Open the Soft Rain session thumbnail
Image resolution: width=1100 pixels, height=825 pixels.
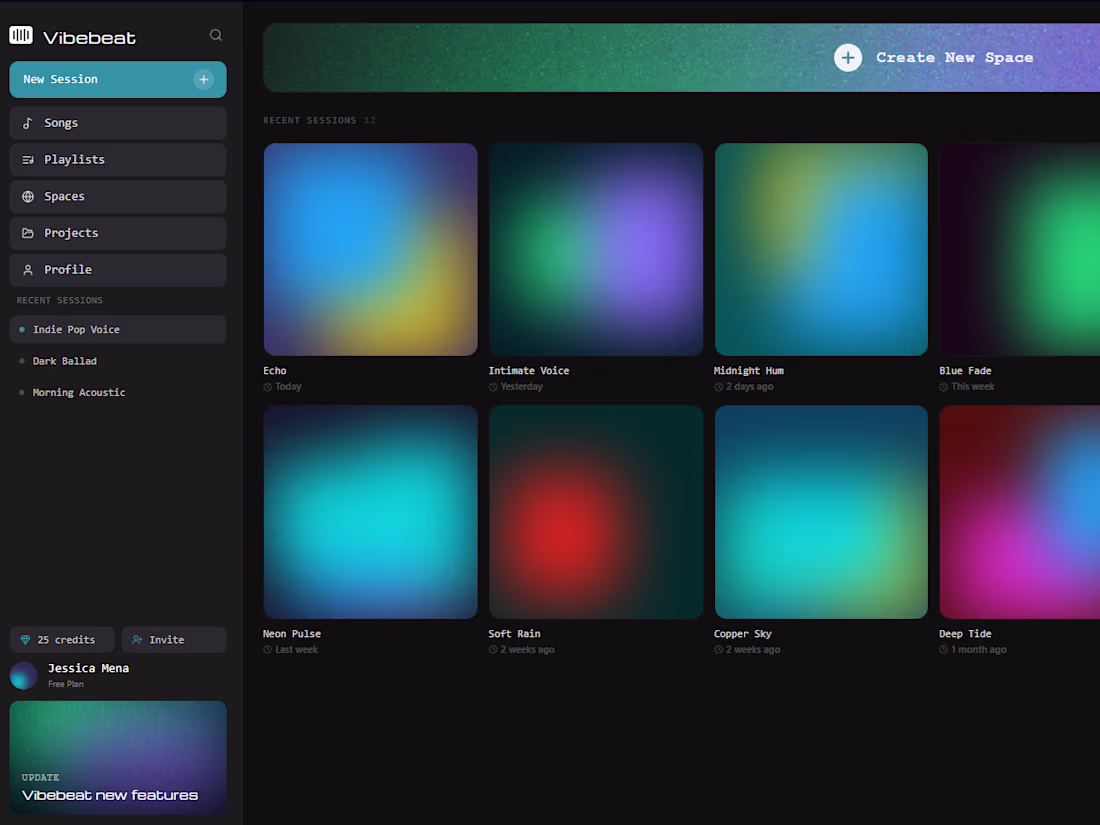(595, 511)
